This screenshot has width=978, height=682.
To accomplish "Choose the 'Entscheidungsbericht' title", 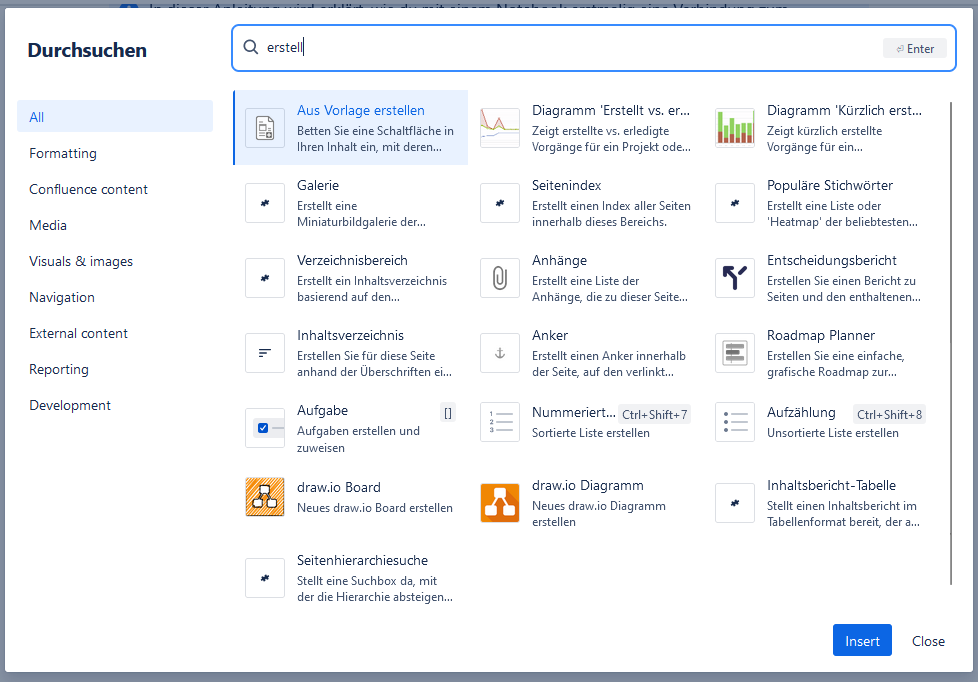I will [831, 260].
